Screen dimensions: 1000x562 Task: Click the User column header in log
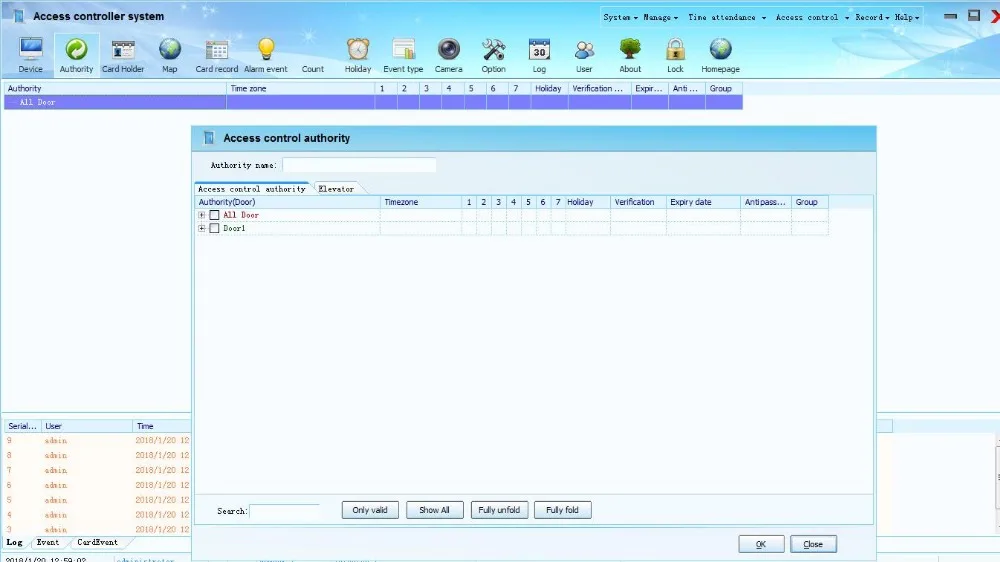(x=87, y=426)
